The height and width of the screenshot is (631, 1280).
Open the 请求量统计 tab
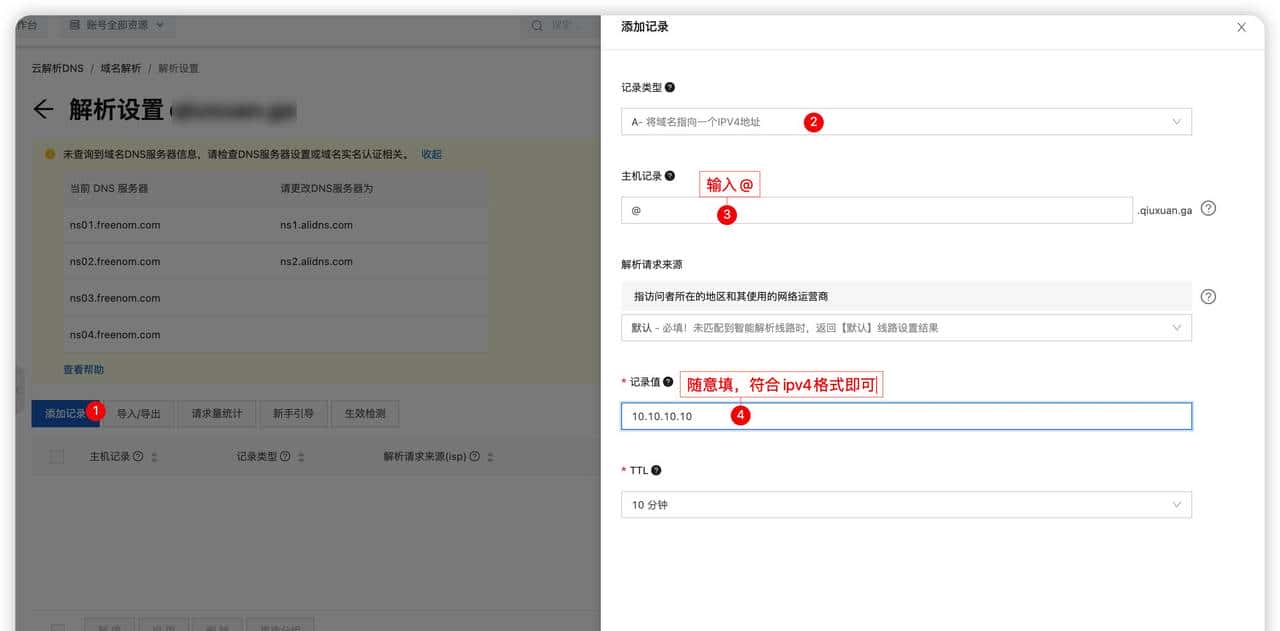216,413
